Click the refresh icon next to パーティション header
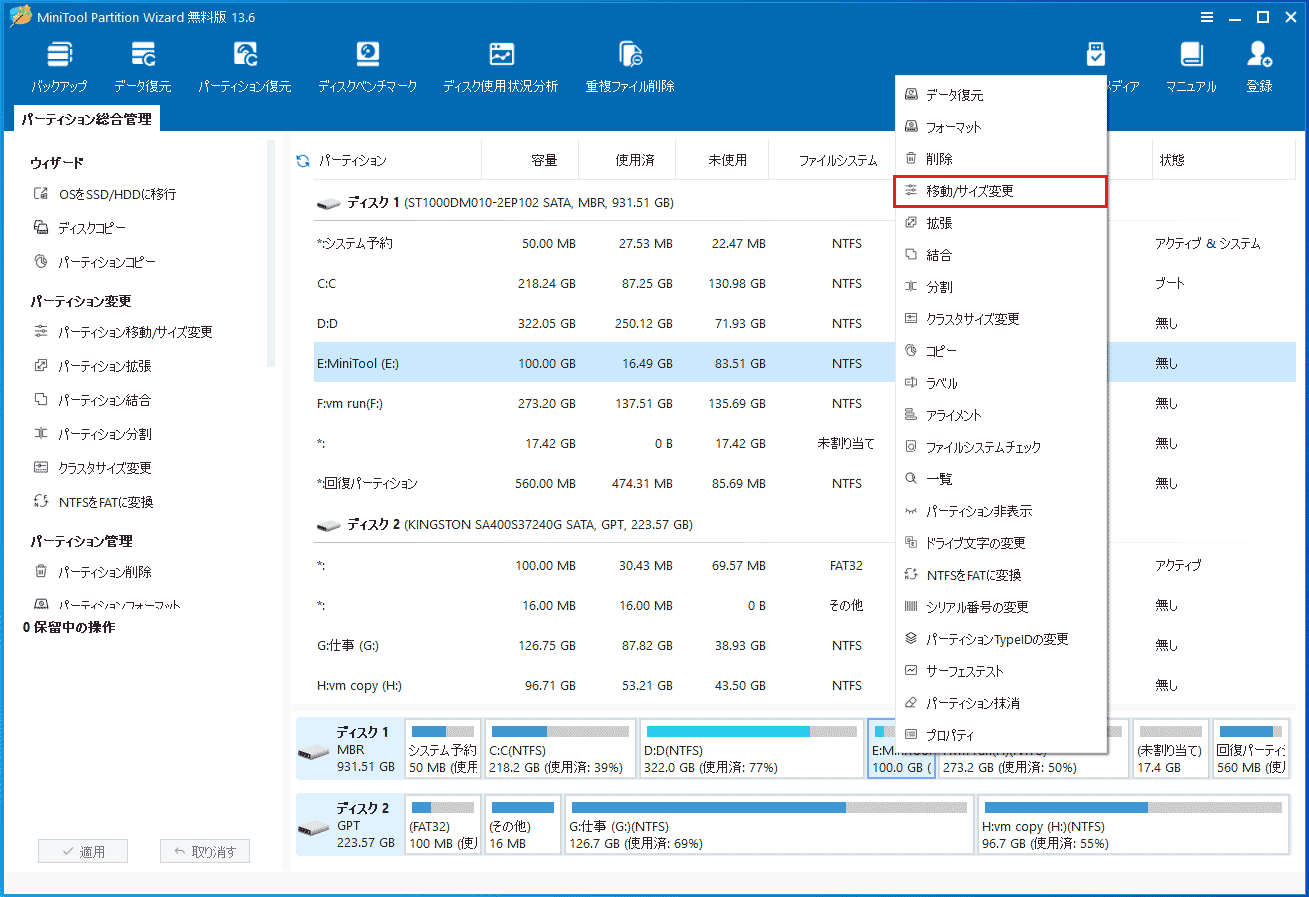 pyautogui.click(x=303, y=161)
